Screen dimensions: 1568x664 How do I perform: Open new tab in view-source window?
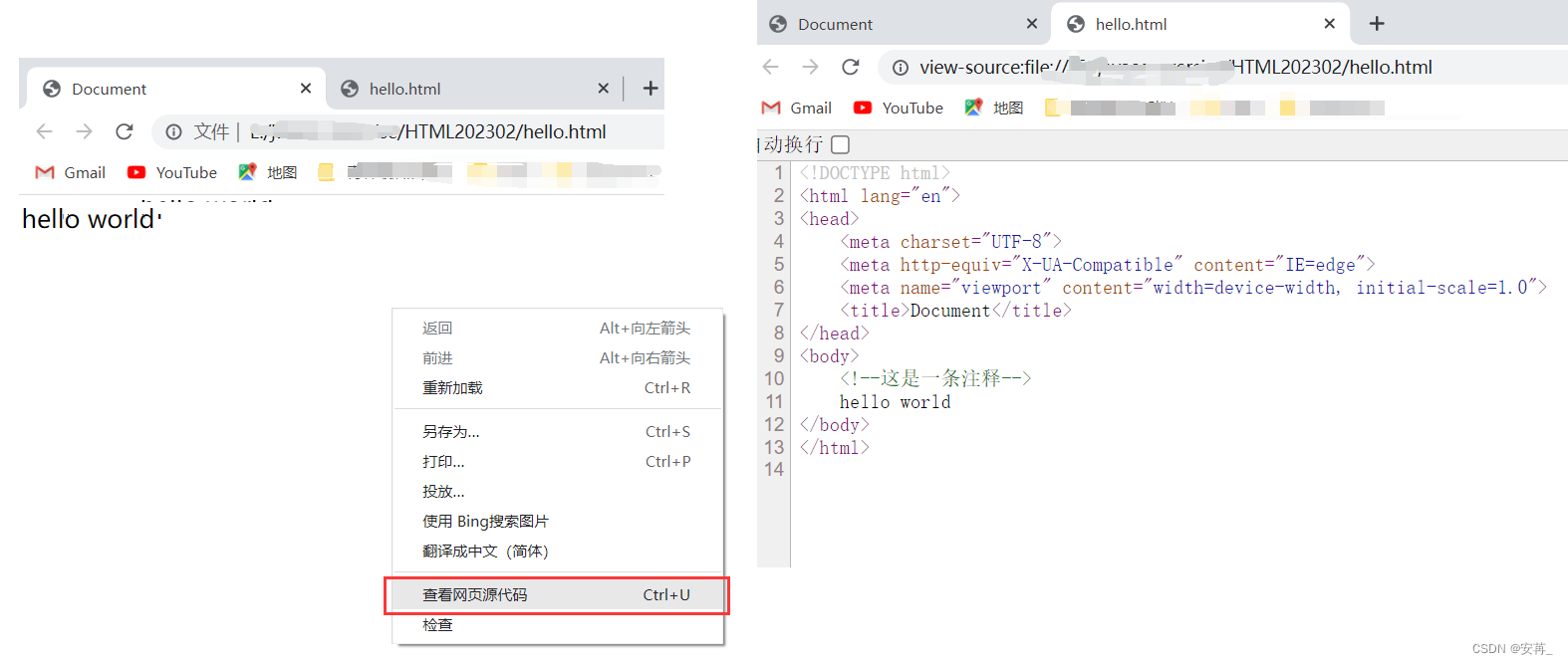point(1377,24)
